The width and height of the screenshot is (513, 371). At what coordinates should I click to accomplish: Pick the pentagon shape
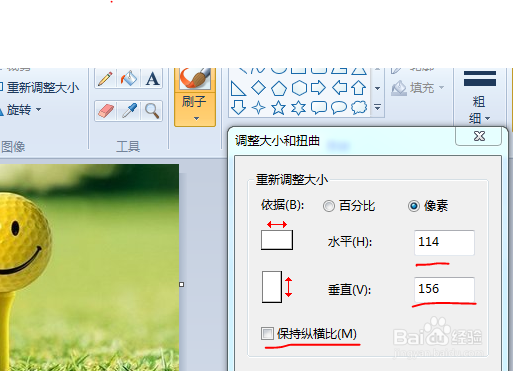[x=279, y=89]
